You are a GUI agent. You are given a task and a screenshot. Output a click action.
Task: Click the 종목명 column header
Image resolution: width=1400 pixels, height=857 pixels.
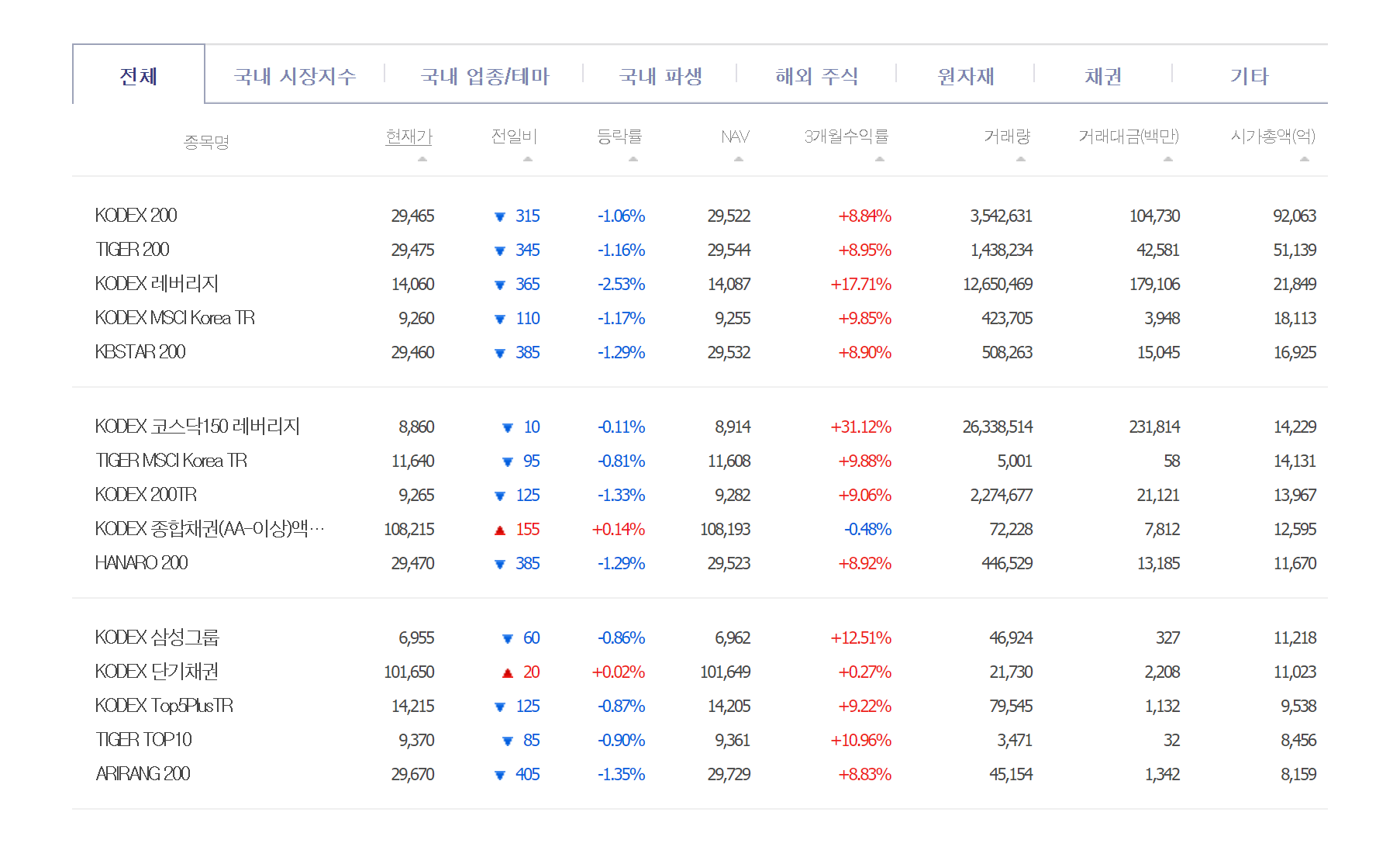click(206, 142)
